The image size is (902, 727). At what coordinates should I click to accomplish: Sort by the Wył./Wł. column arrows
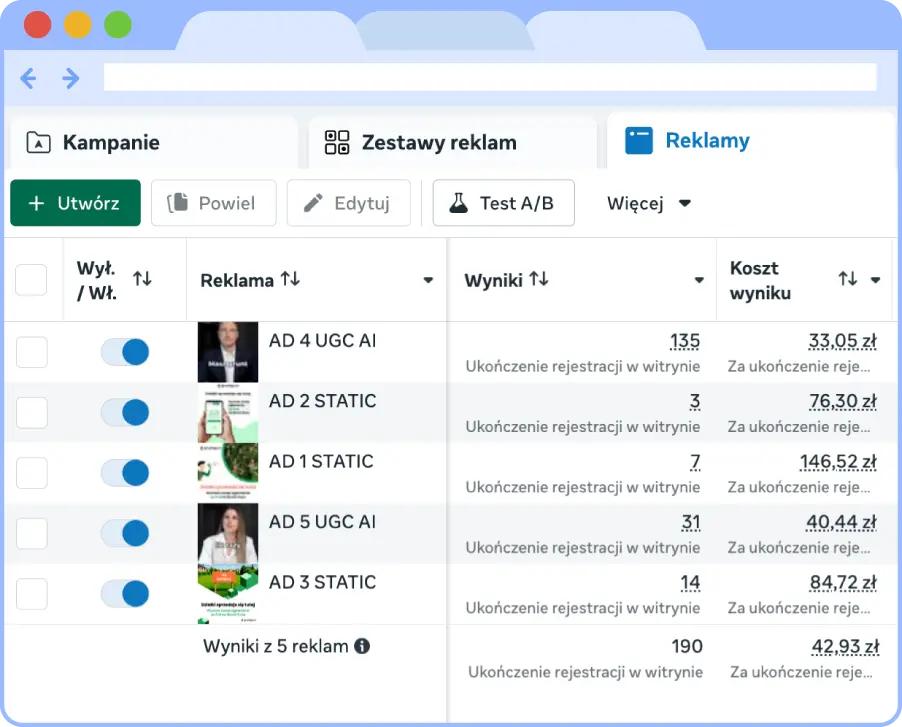point(142,279)
